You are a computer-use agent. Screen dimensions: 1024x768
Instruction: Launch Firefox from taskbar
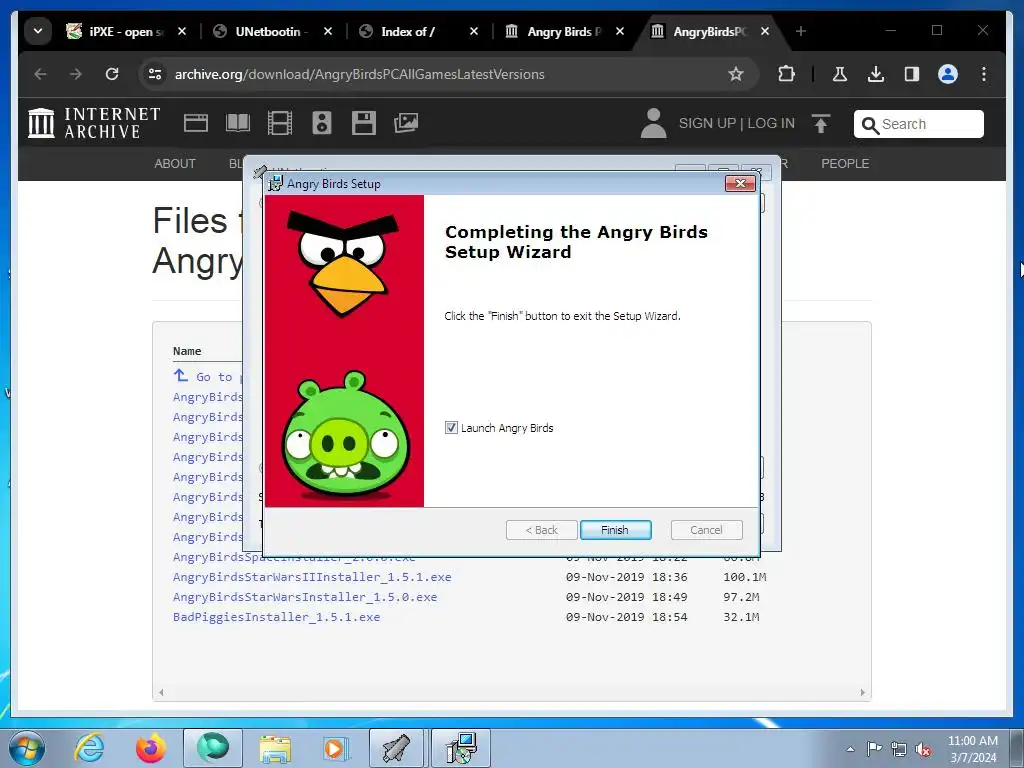pyautogui.click(x=150, y=748)
